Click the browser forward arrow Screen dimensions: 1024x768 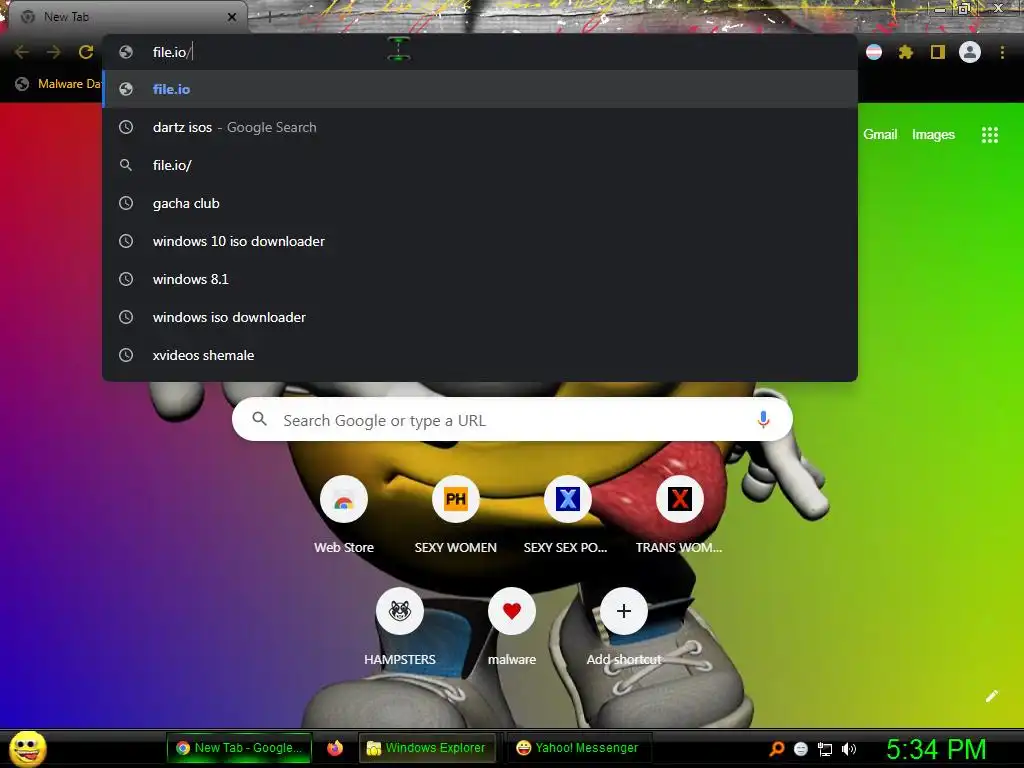(x=54, y=52)
